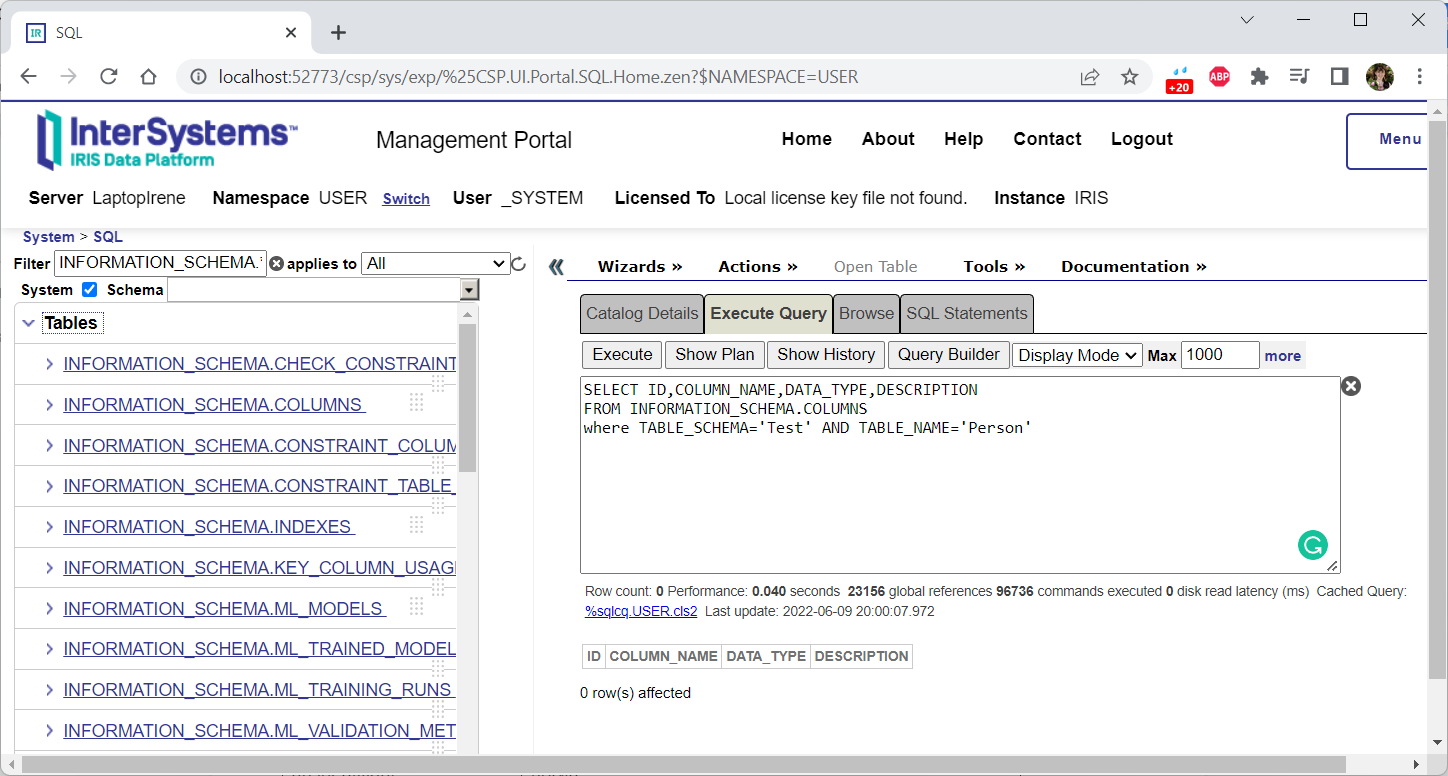
Task: Expand INFORMATION_SCHEMA.CHECK_CONSTRAINTS in the tree
Action: (x=48, y=363)
